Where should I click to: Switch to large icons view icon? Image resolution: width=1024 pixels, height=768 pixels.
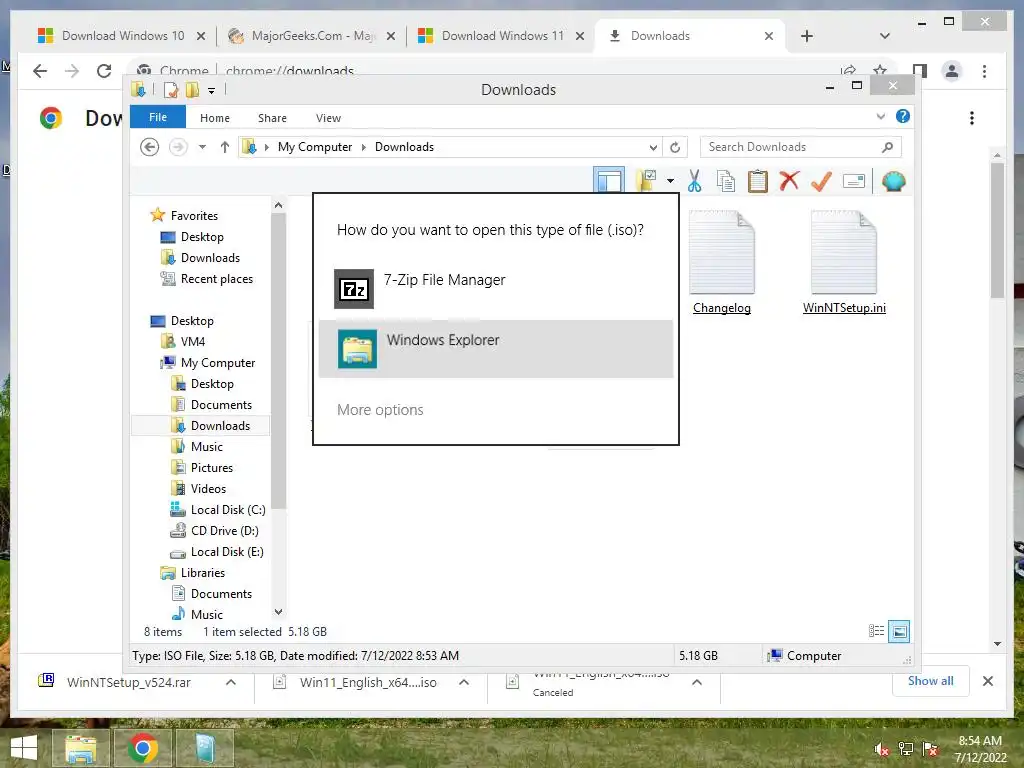pyautogui.click(x=899, y=631)
